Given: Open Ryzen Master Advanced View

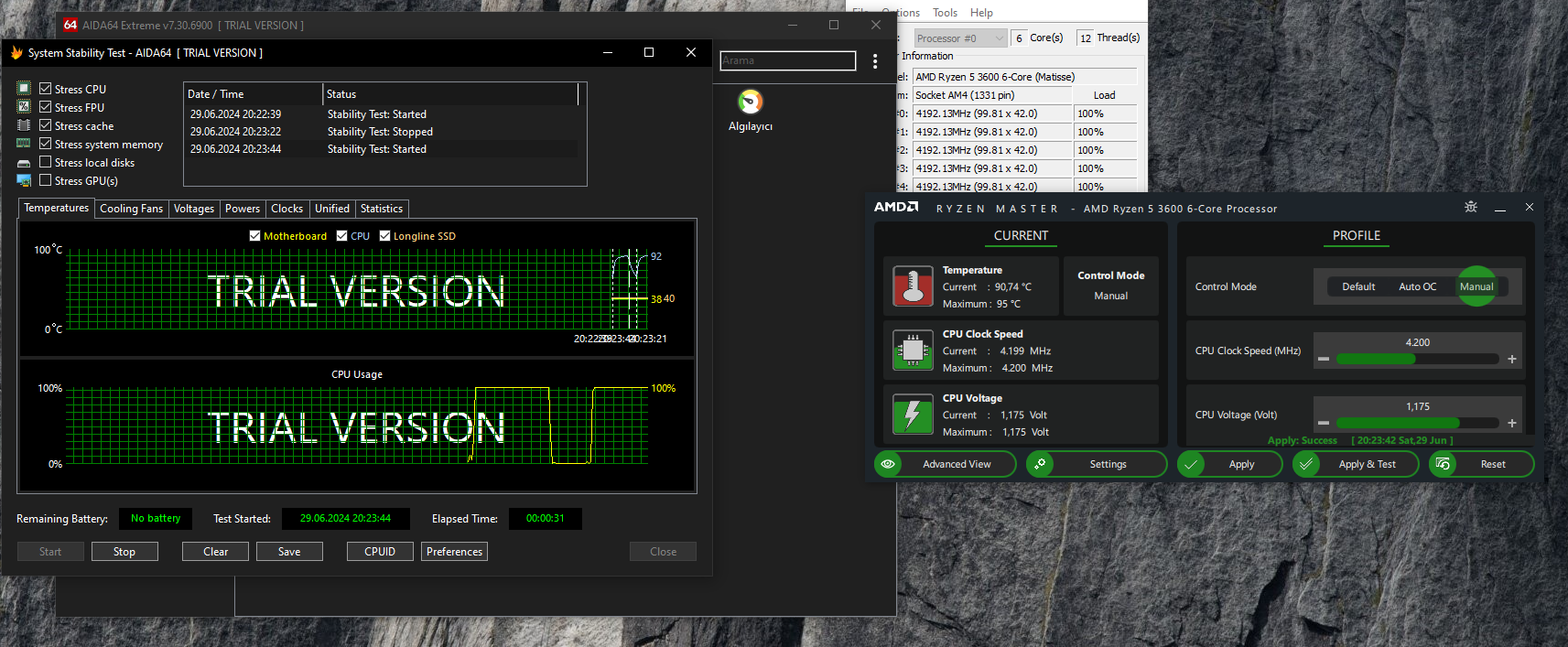Looking at the screenshot, I should (946, 464).
